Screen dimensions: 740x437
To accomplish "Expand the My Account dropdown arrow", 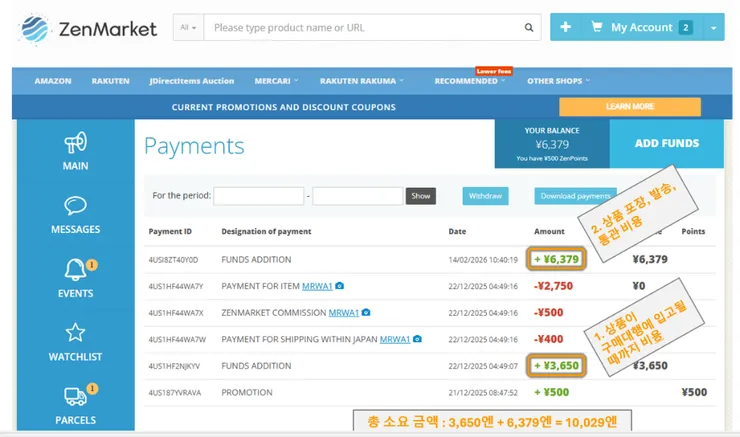I will (x=714, y=27).
